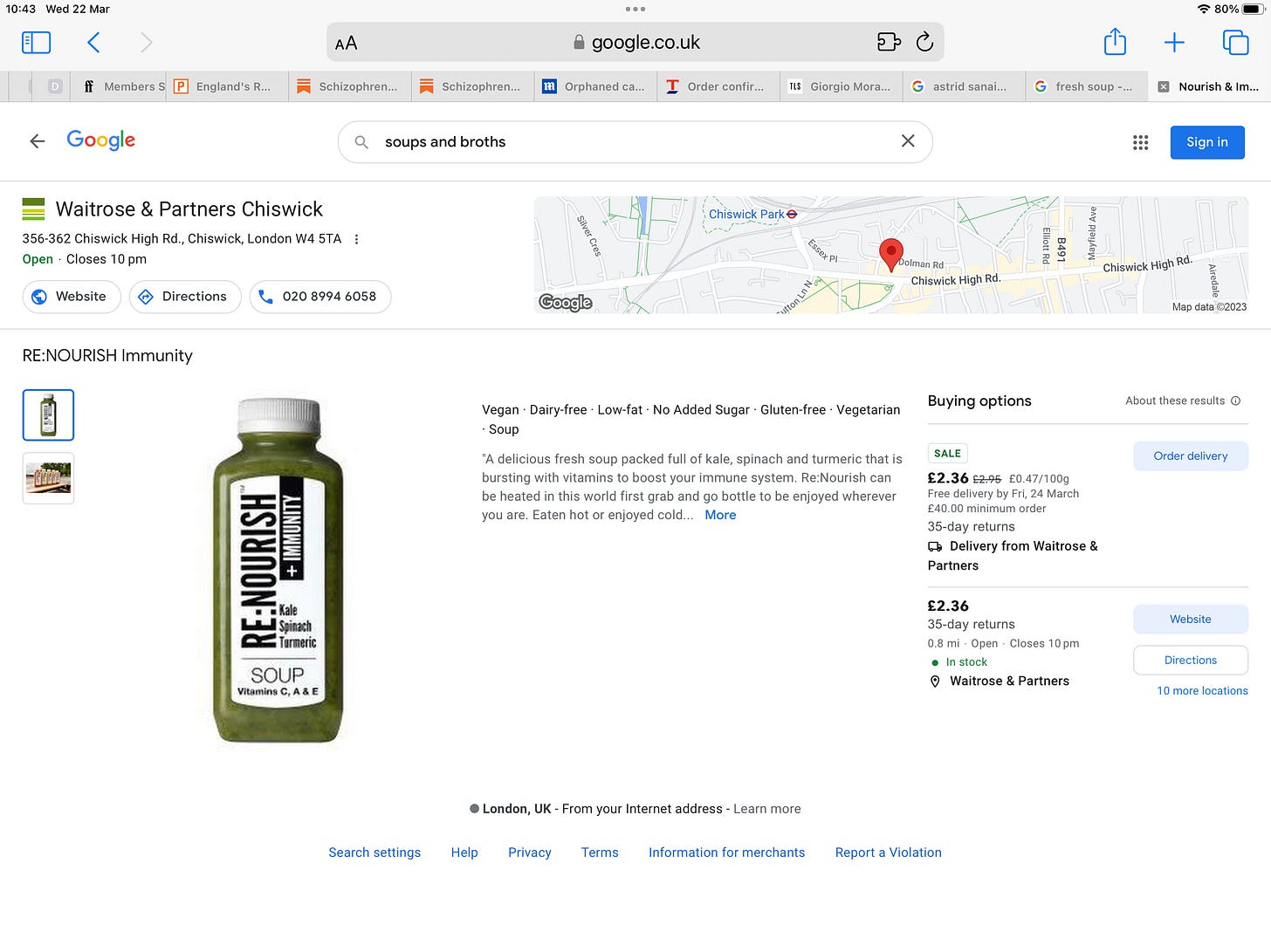Image resolution: width=1271 pixels, height=952 pixels.
Task: Tap the red map pin on the map
Action: click(890, 254)
